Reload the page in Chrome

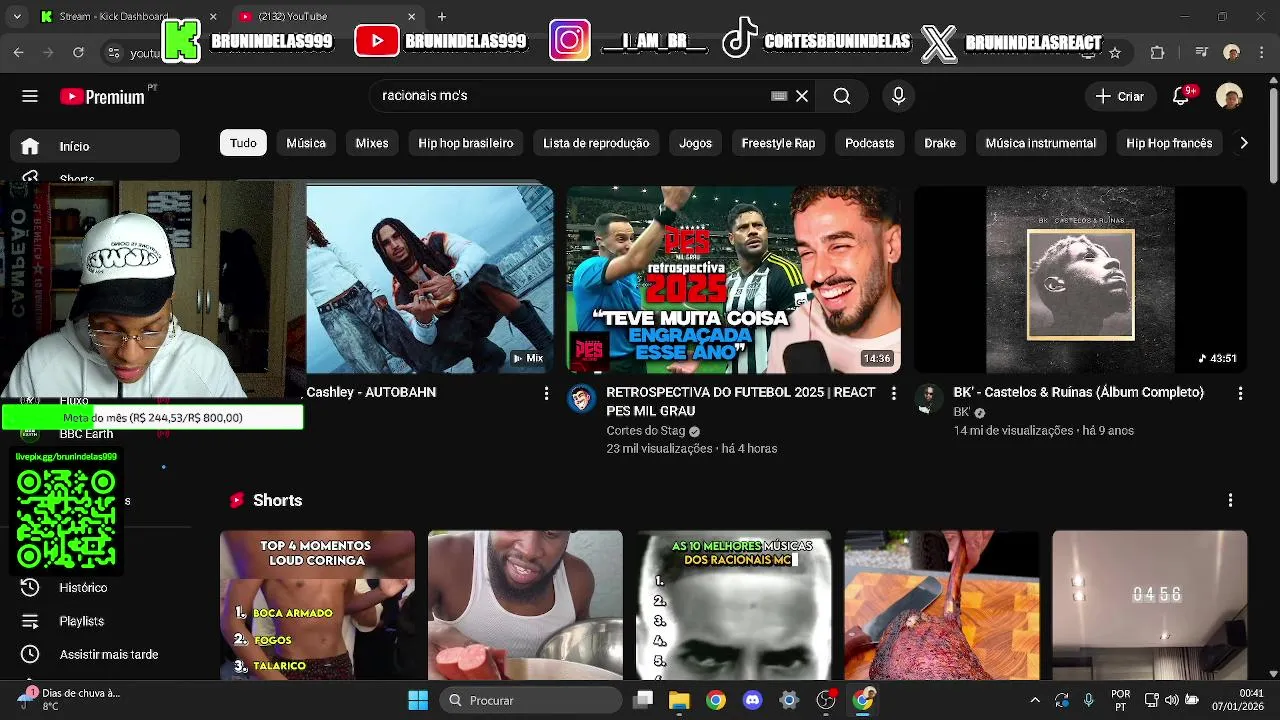[x=78, y=52]
